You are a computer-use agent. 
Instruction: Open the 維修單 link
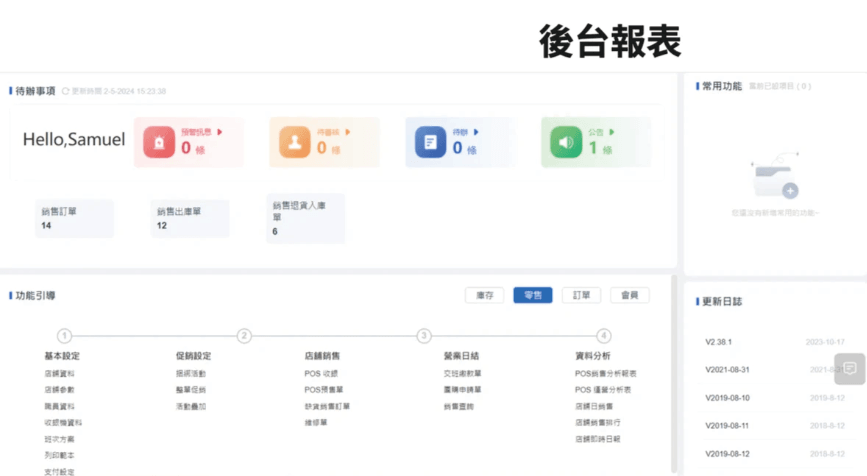pos(316,422)
